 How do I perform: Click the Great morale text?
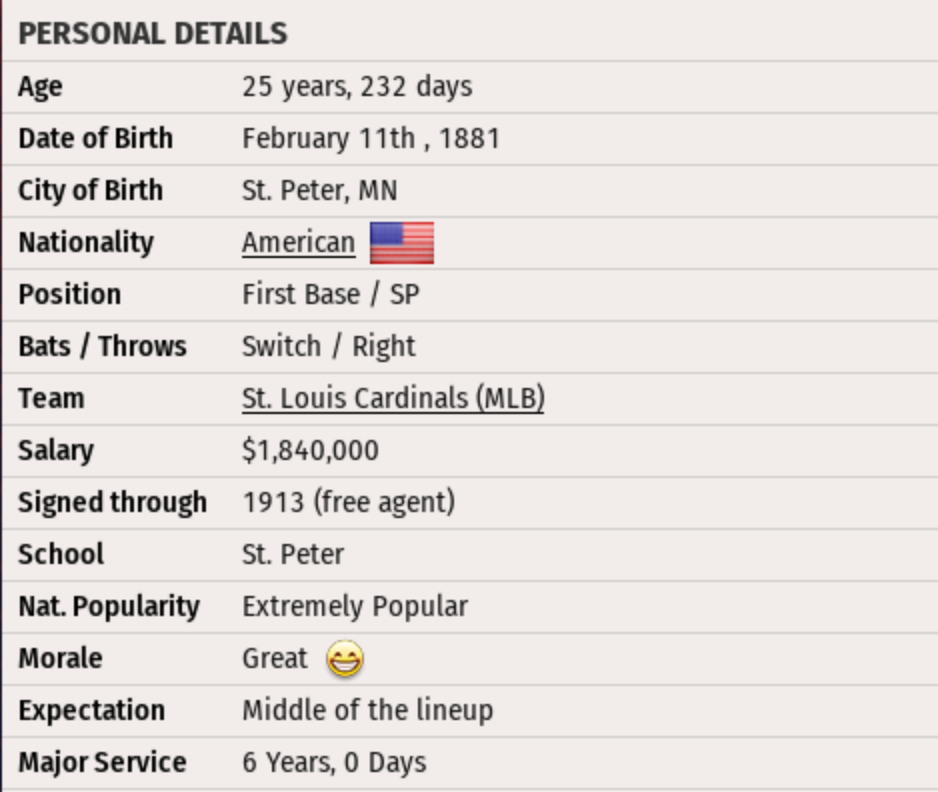275,658
